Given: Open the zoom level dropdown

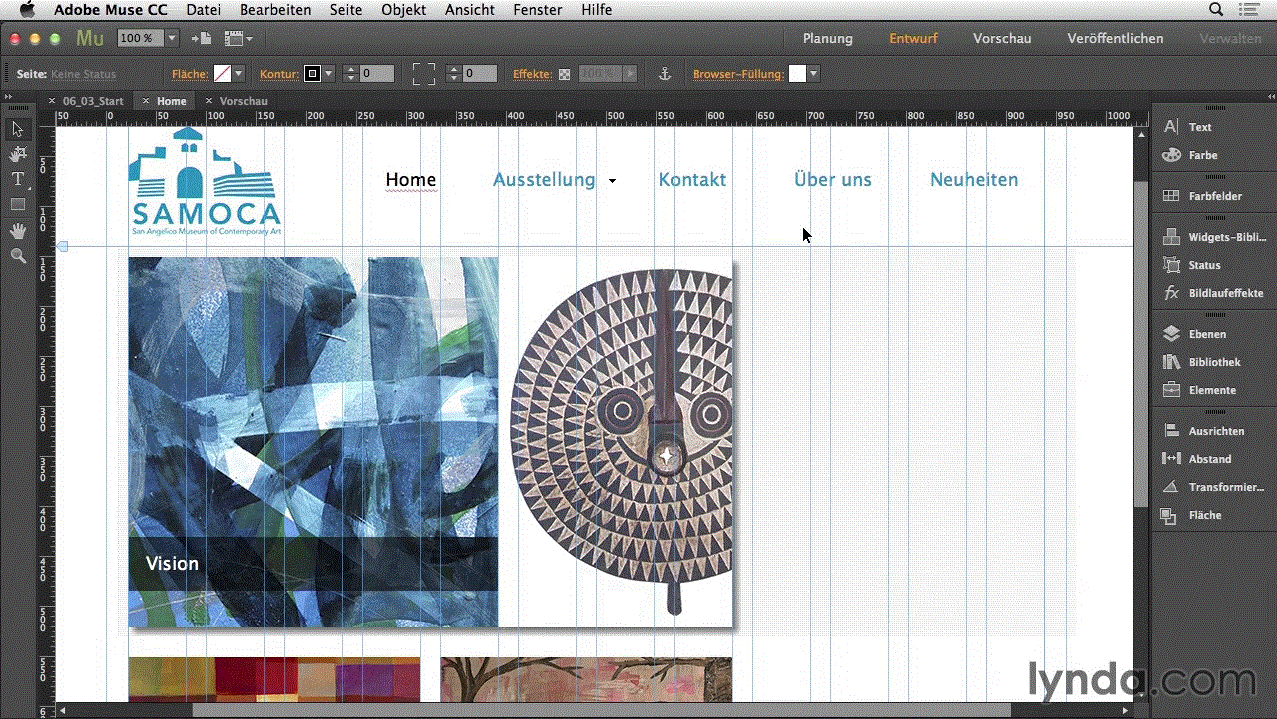Looking at the screenshot, I should 172,38.
